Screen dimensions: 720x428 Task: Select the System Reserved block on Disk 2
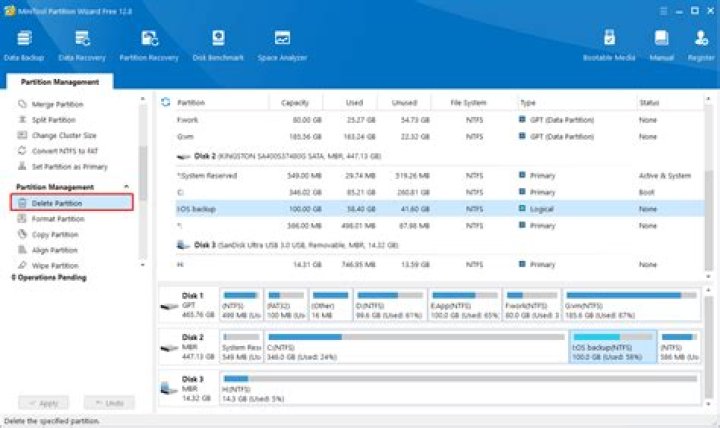[242, 347]
